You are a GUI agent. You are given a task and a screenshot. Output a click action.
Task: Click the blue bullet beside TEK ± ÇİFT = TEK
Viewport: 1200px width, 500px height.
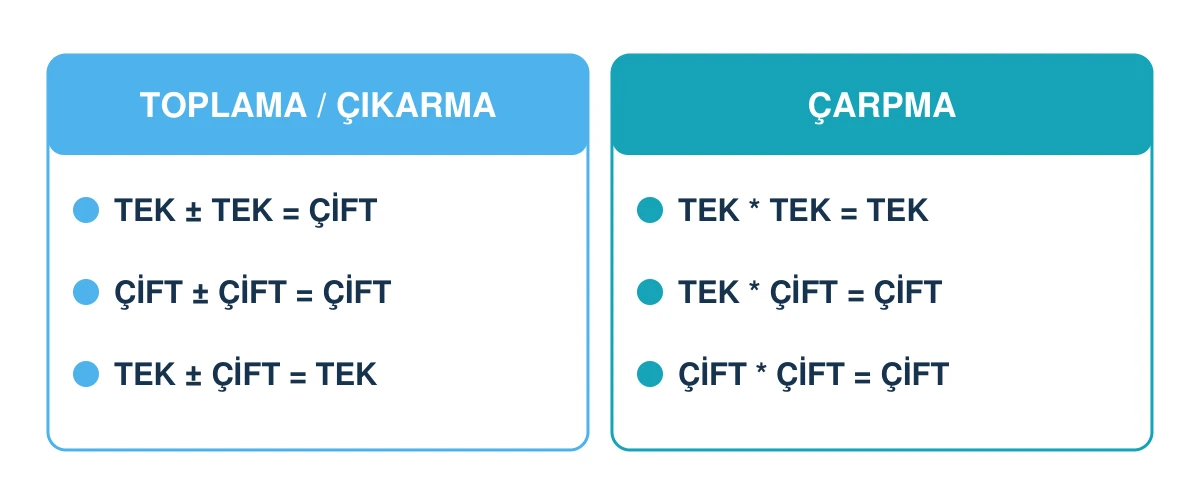point(87,374)
